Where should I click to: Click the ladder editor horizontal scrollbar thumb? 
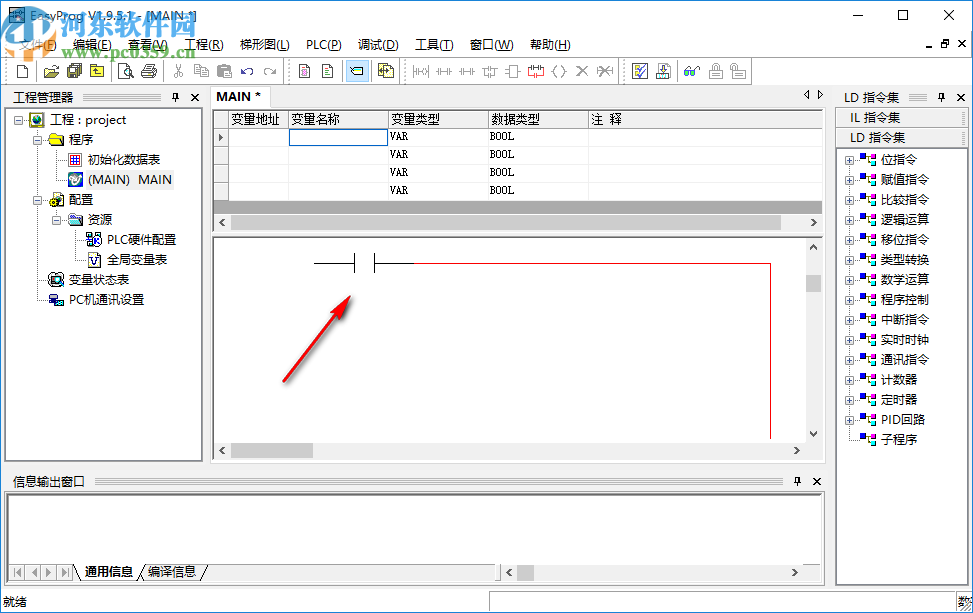tap(272, 450)
